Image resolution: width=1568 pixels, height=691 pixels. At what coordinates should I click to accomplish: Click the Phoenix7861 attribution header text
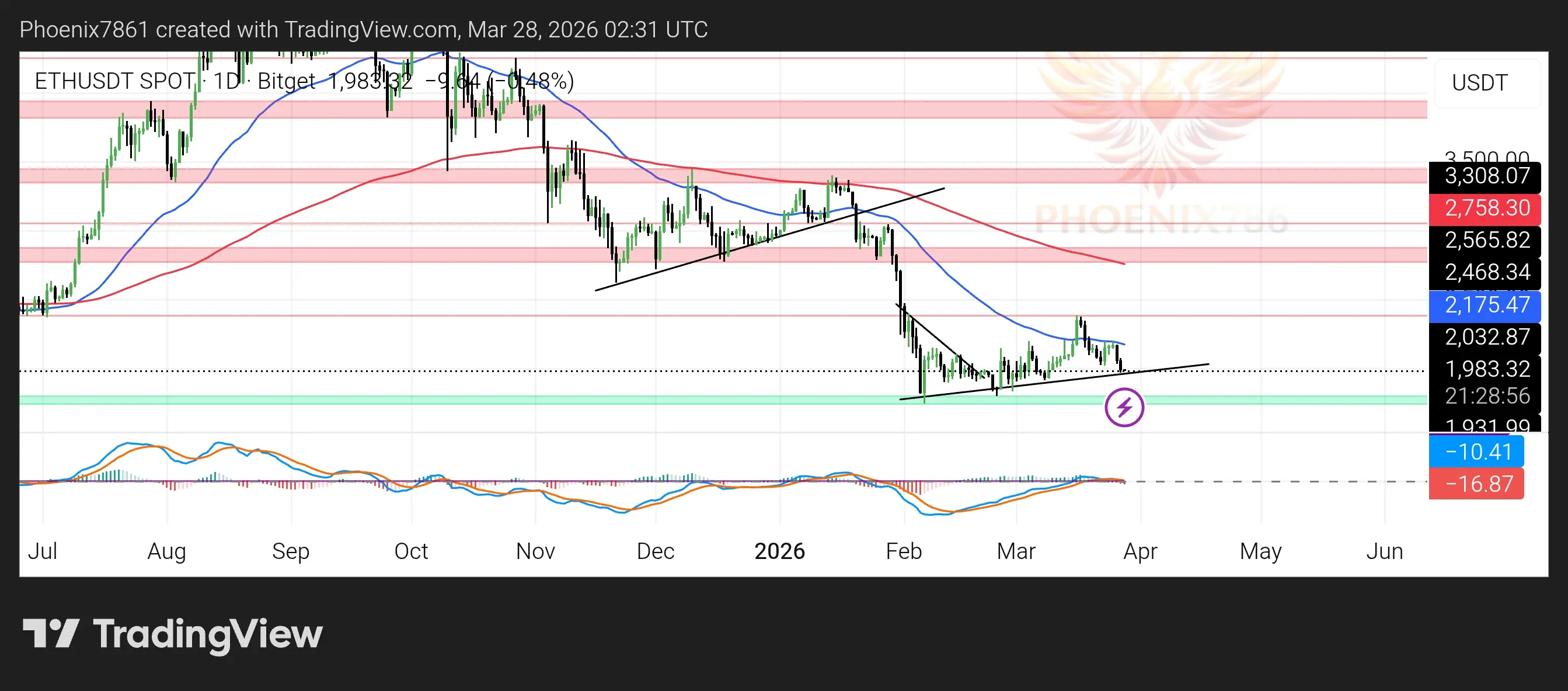(x=363, y=29)
